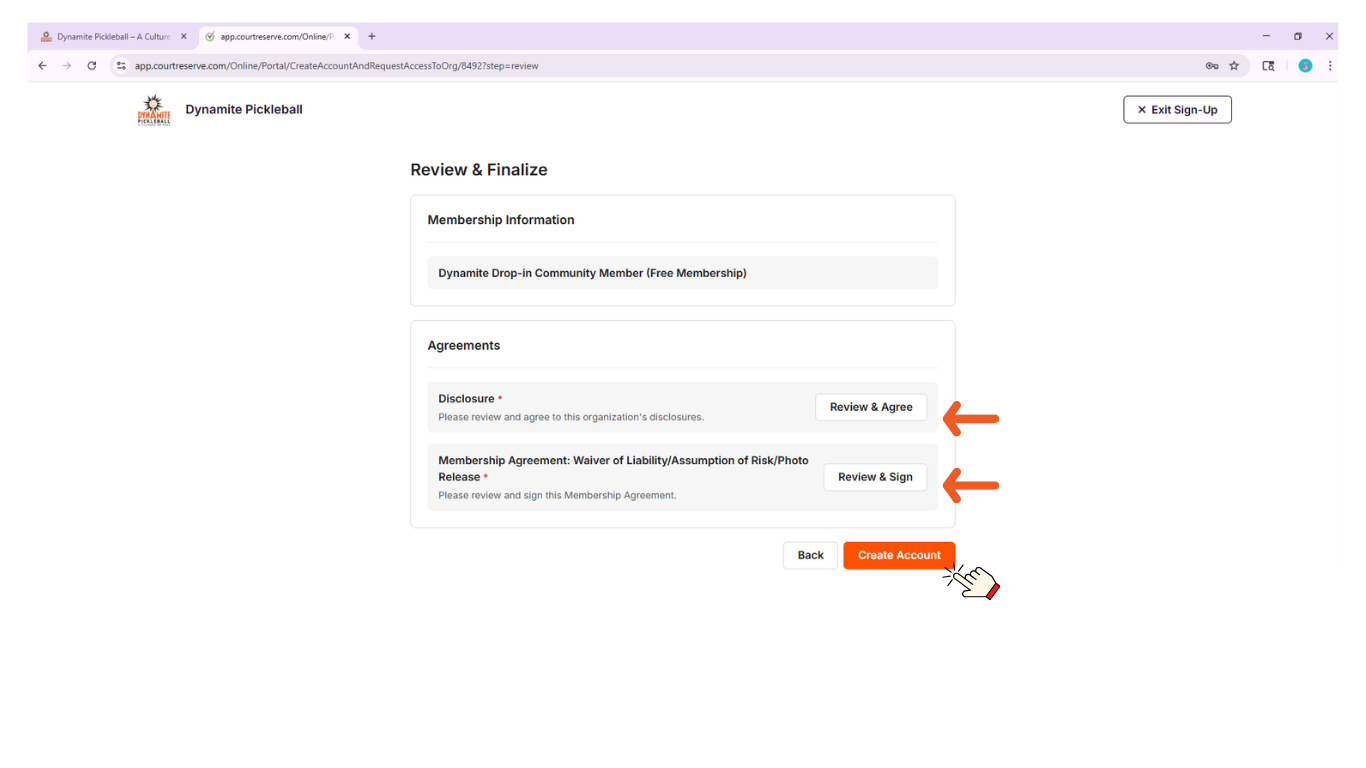Open the Chrome three-dot menu
This screenshot has height=768, width=1366.
click(1330, 66)
